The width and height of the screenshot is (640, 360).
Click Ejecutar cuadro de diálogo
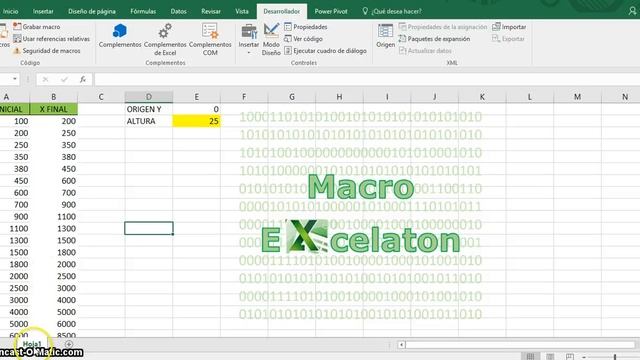[x=325, y=51]
